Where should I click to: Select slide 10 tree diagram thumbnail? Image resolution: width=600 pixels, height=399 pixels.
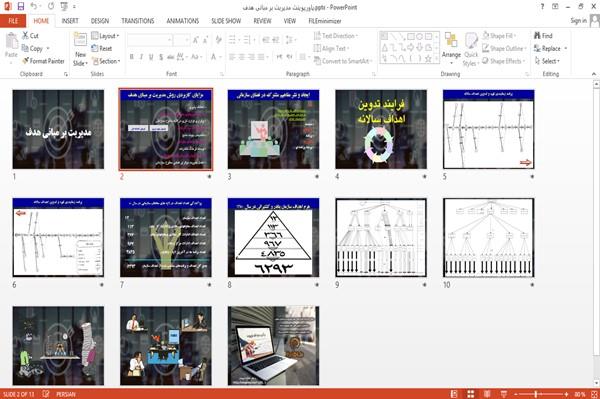click(489, 238)
